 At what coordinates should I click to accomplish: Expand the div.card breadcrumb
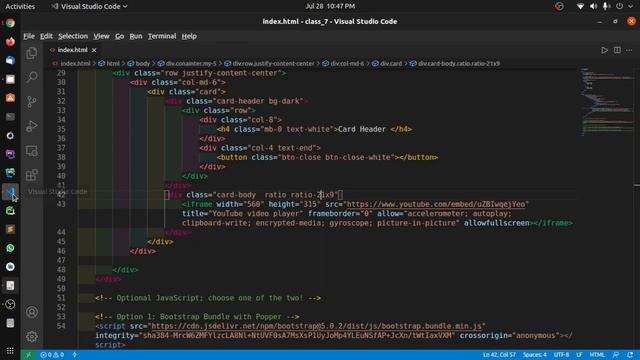(x=391, y=64)
